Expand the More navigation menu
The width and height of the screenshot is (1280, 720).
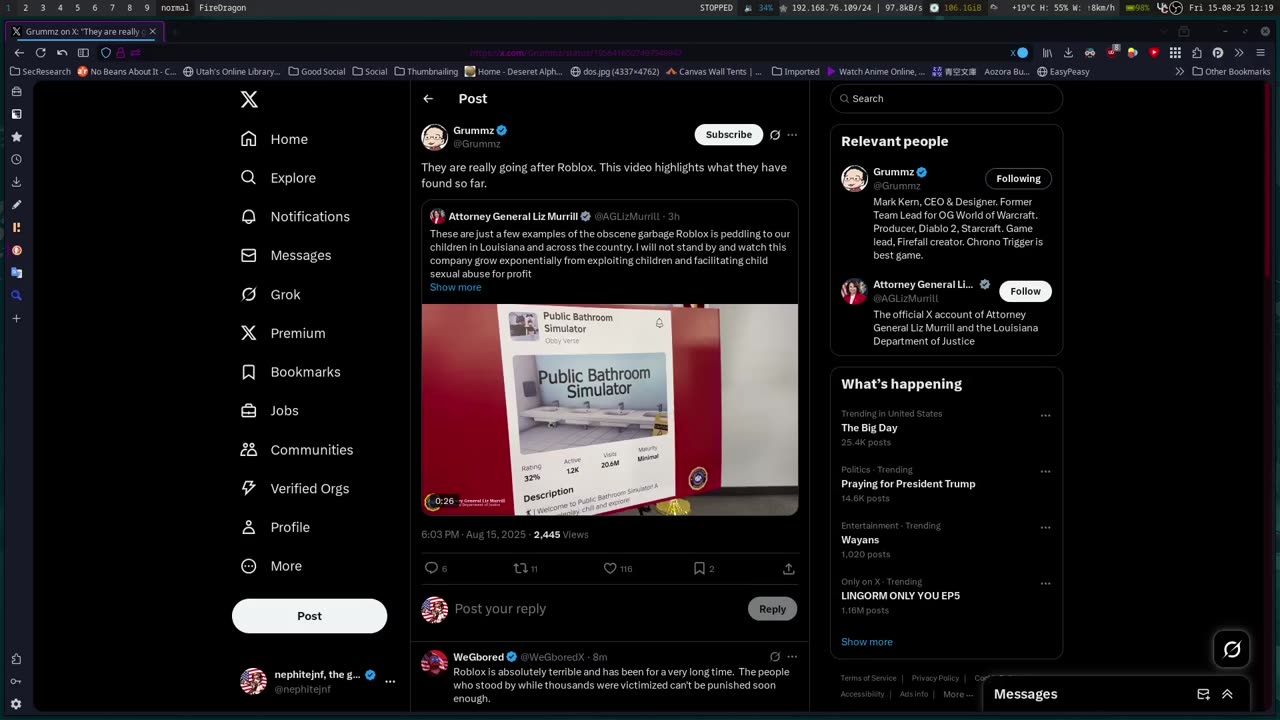pos(272,566)
